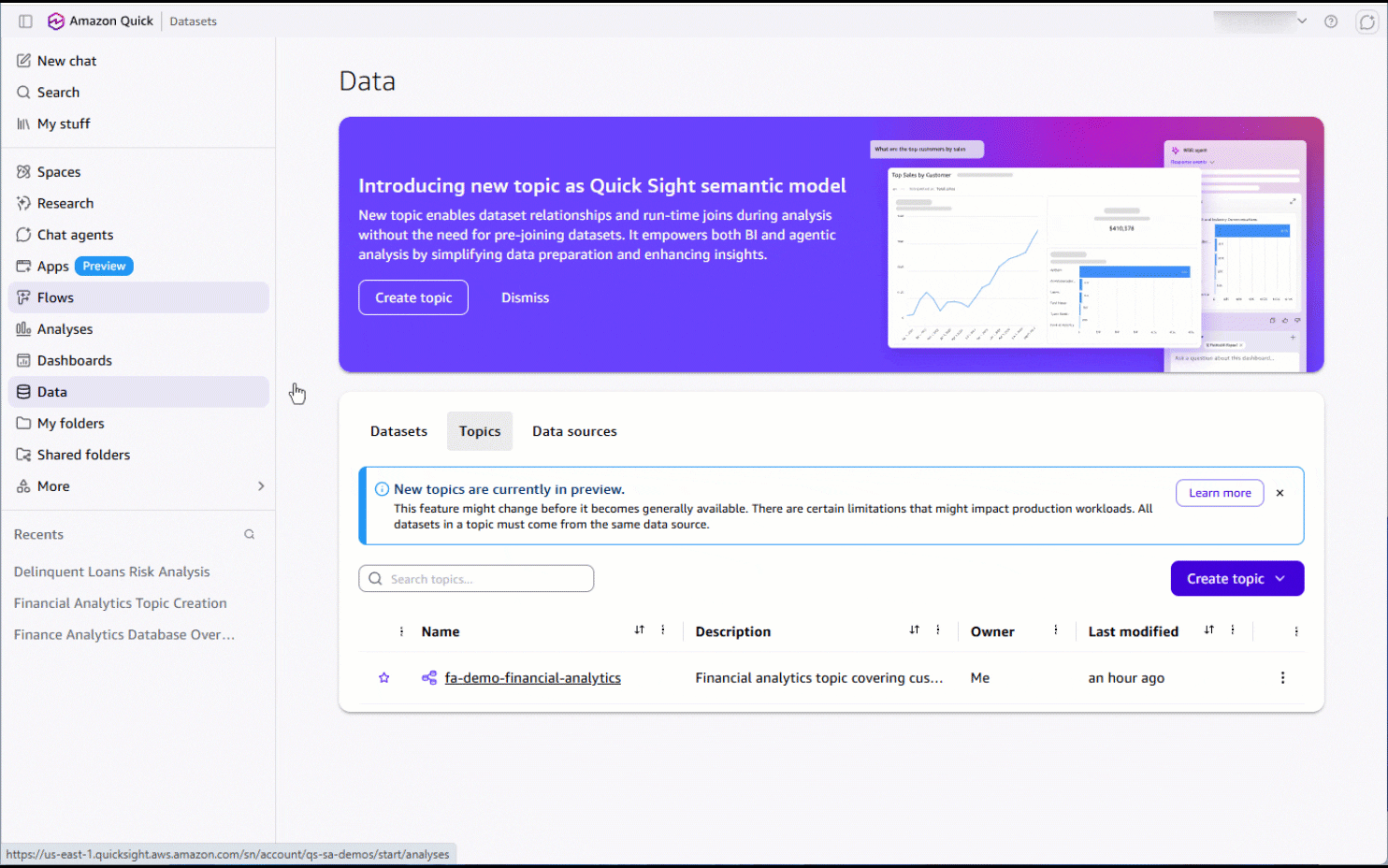Screen dimensions: 1388x868
Task: Open Owner column options menu
Action: (x=1056, y=630)
